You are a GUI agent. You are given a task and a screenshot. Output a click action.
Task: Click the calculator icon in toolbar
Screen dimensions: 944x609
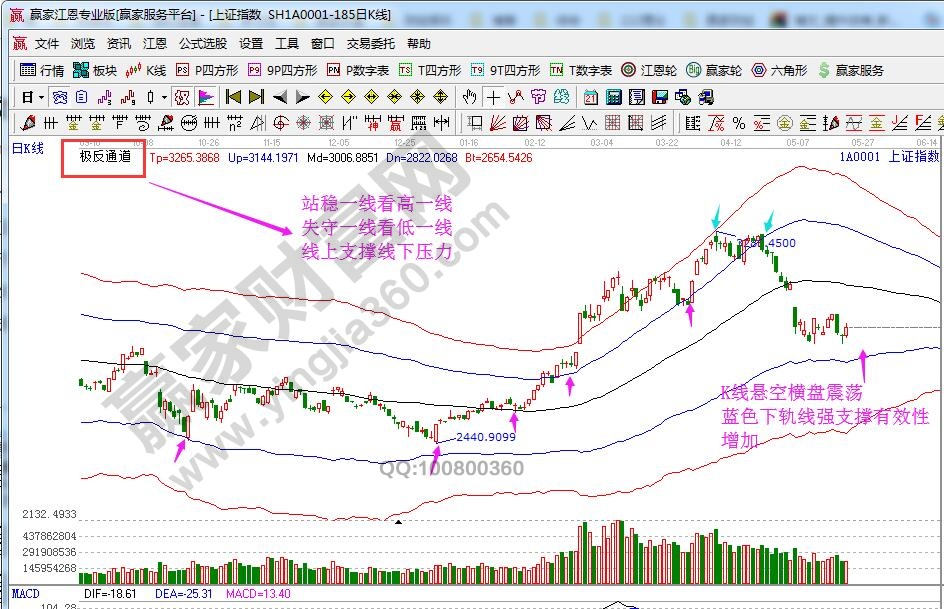(x=612, y=97)
